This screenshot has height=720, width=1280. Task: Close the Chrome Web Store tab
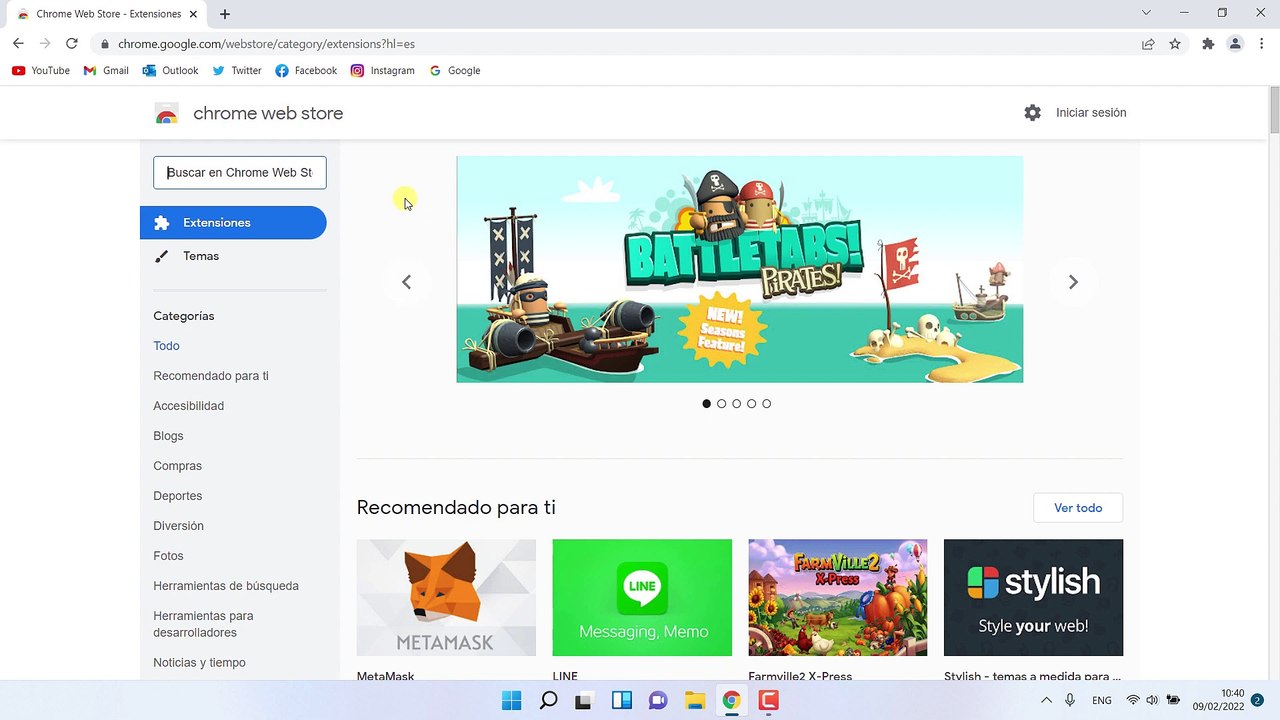(x=194, y=14)
